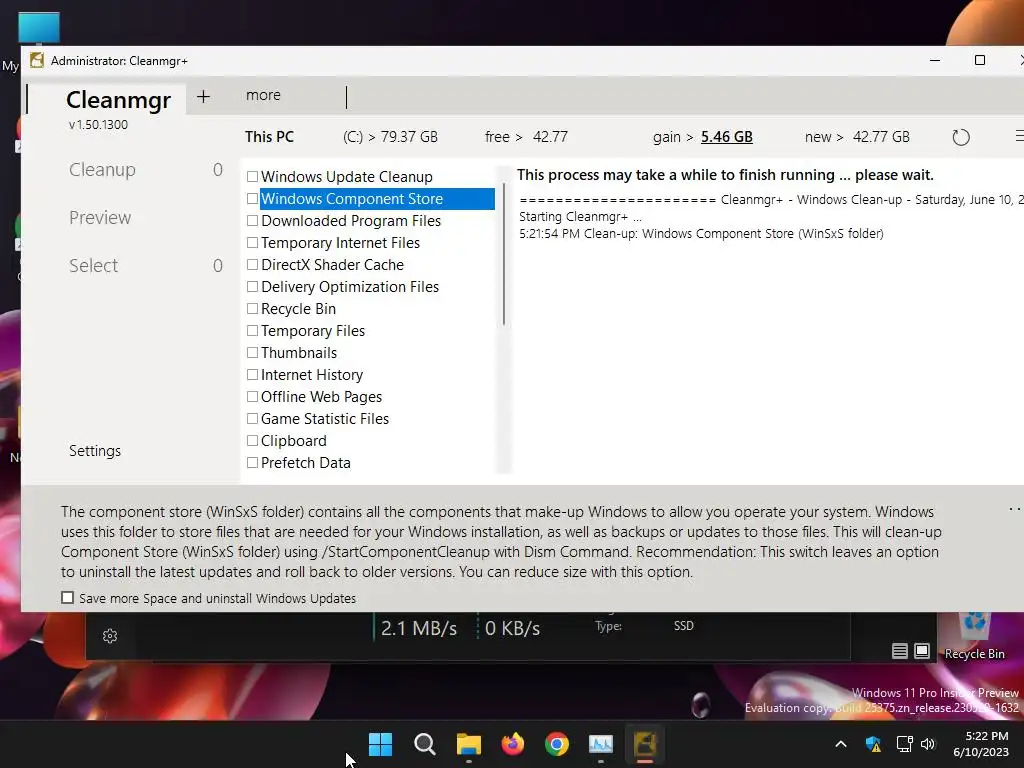The image size is (1024, 768).
Task: Click the 5:21:54 PM Clean-up log entry
Action: (x=701, y=234)
